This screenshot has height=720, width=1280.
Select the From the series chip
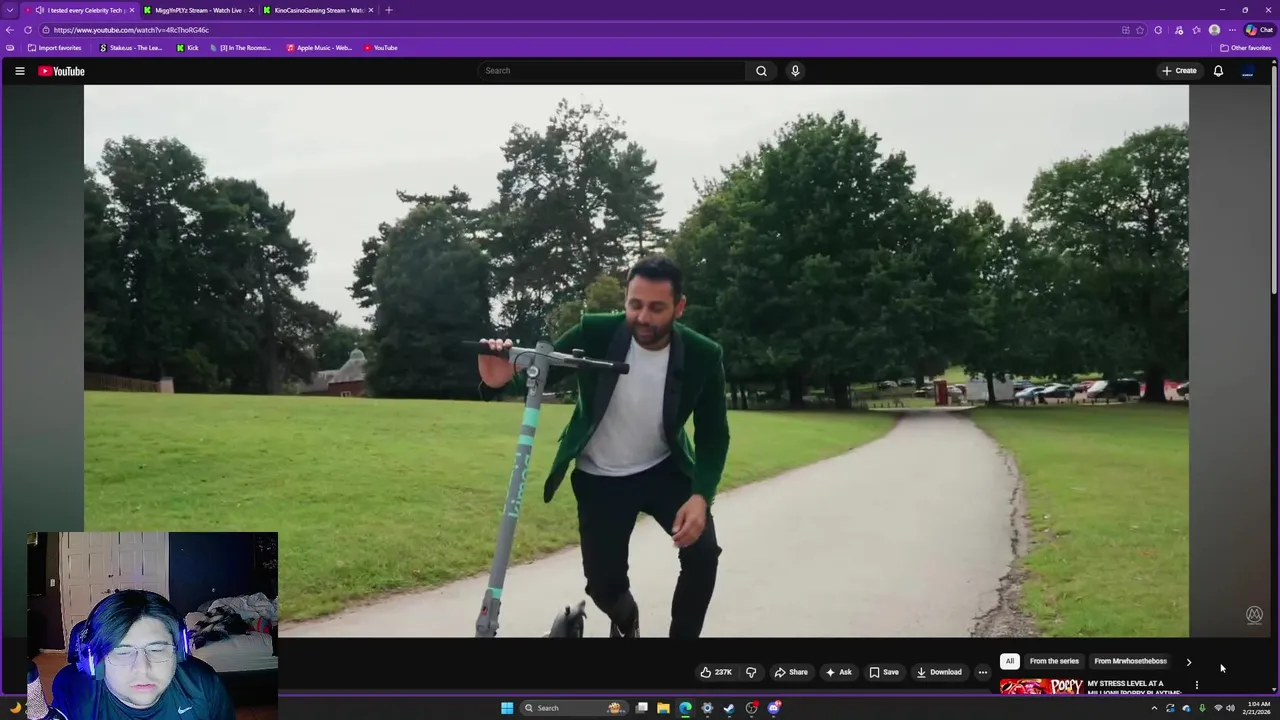pos(1054,661)
